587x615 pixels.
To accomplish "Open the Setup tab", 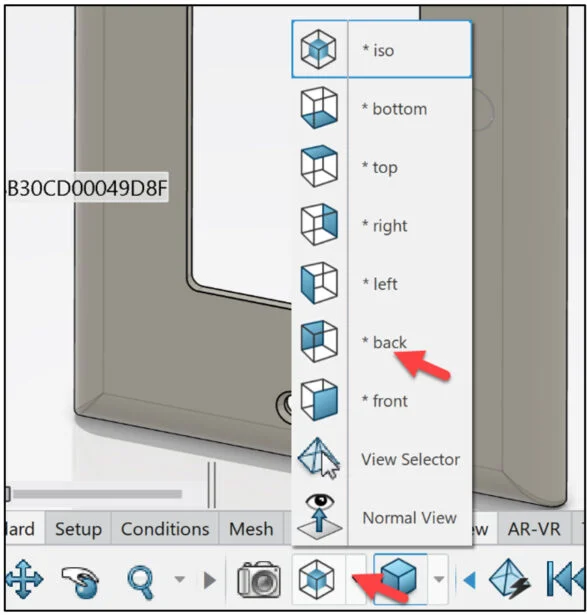I will click(x=78, y=529).
